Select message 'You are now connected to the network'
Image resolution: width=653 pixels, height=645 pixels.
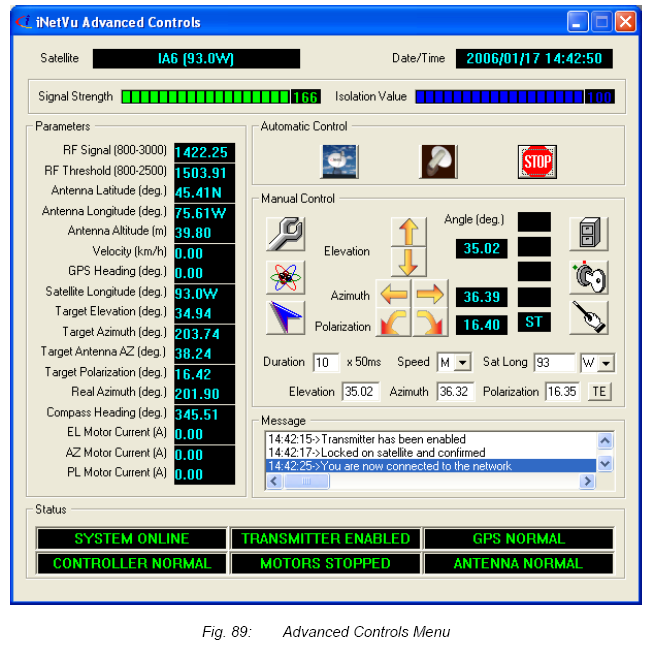[x=431, y=466]
